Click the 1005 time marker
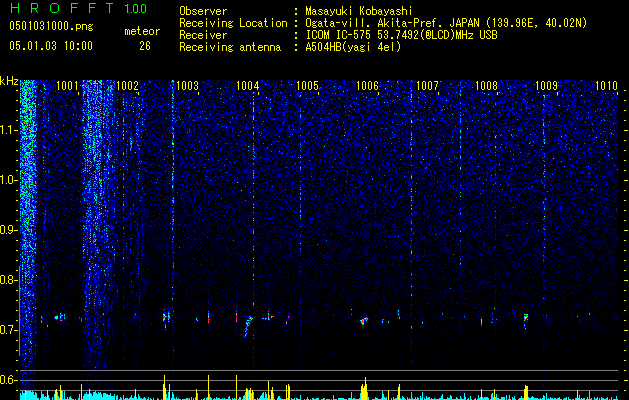 (307, 85)
